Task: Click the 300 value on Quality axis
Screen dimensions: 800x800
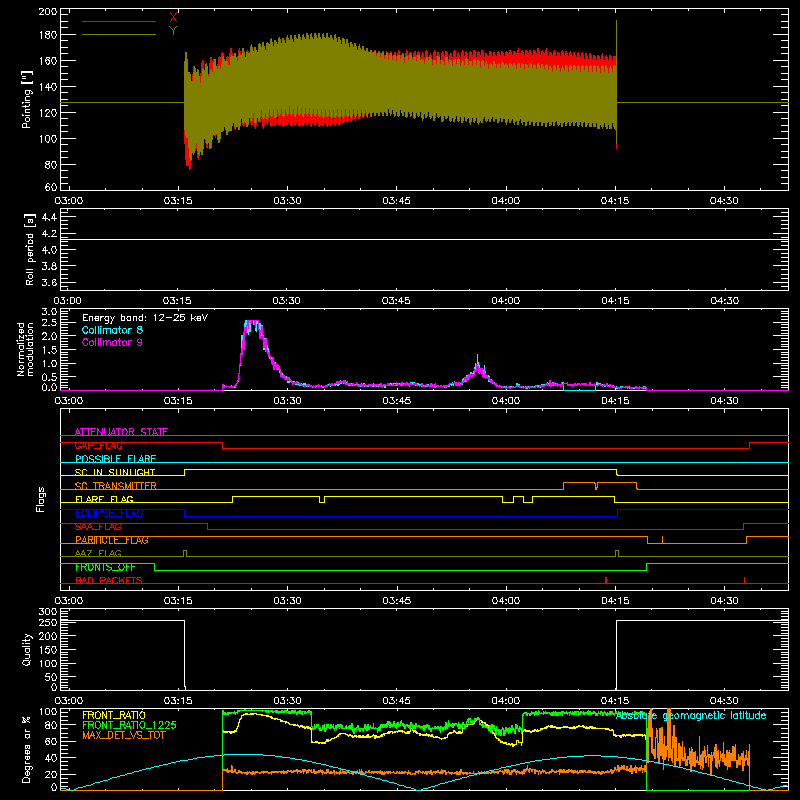Action: 47,612
